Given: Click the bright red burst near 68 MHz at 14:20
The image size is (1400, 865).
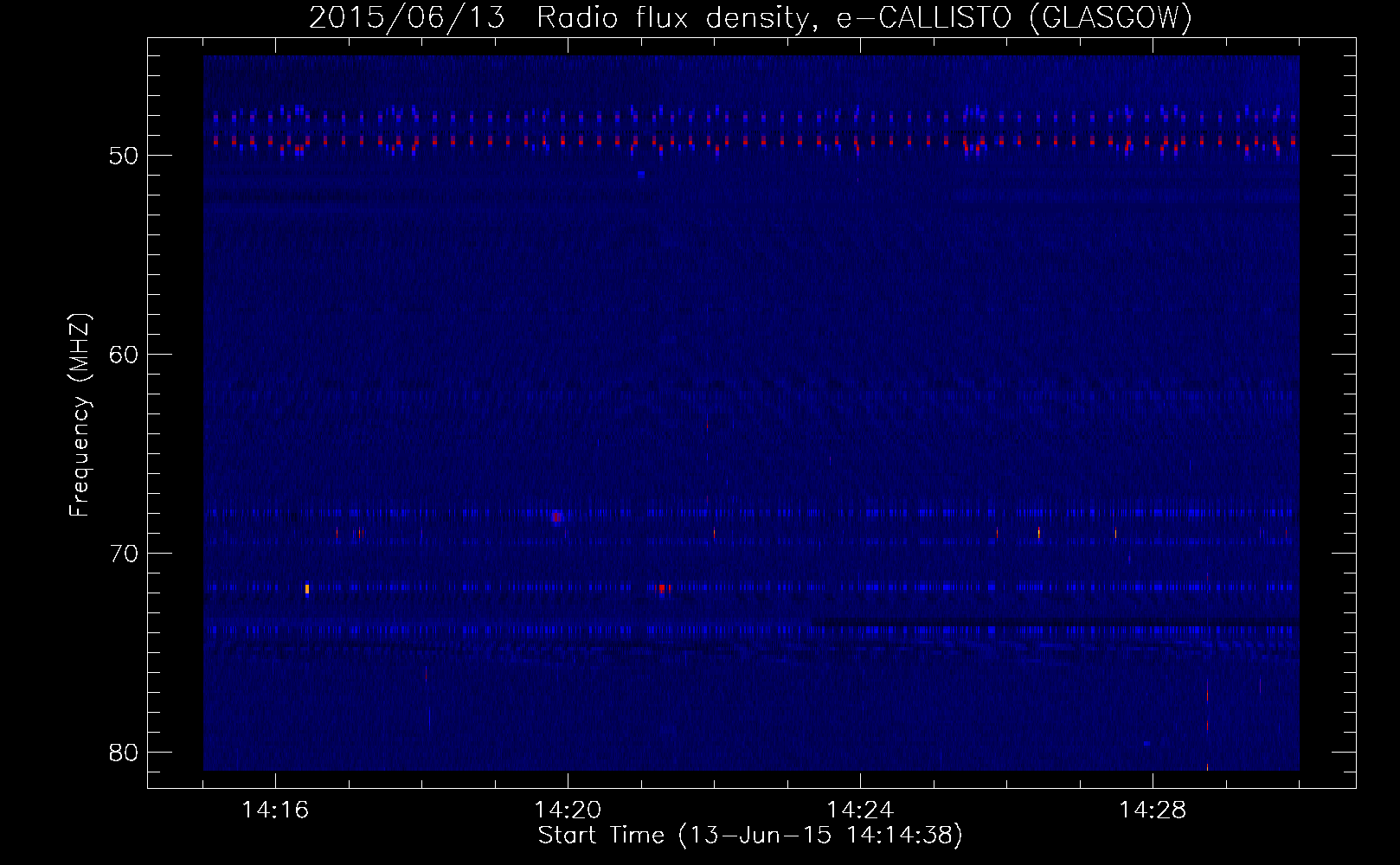Looking at the screenshot, I should [557, 517].
